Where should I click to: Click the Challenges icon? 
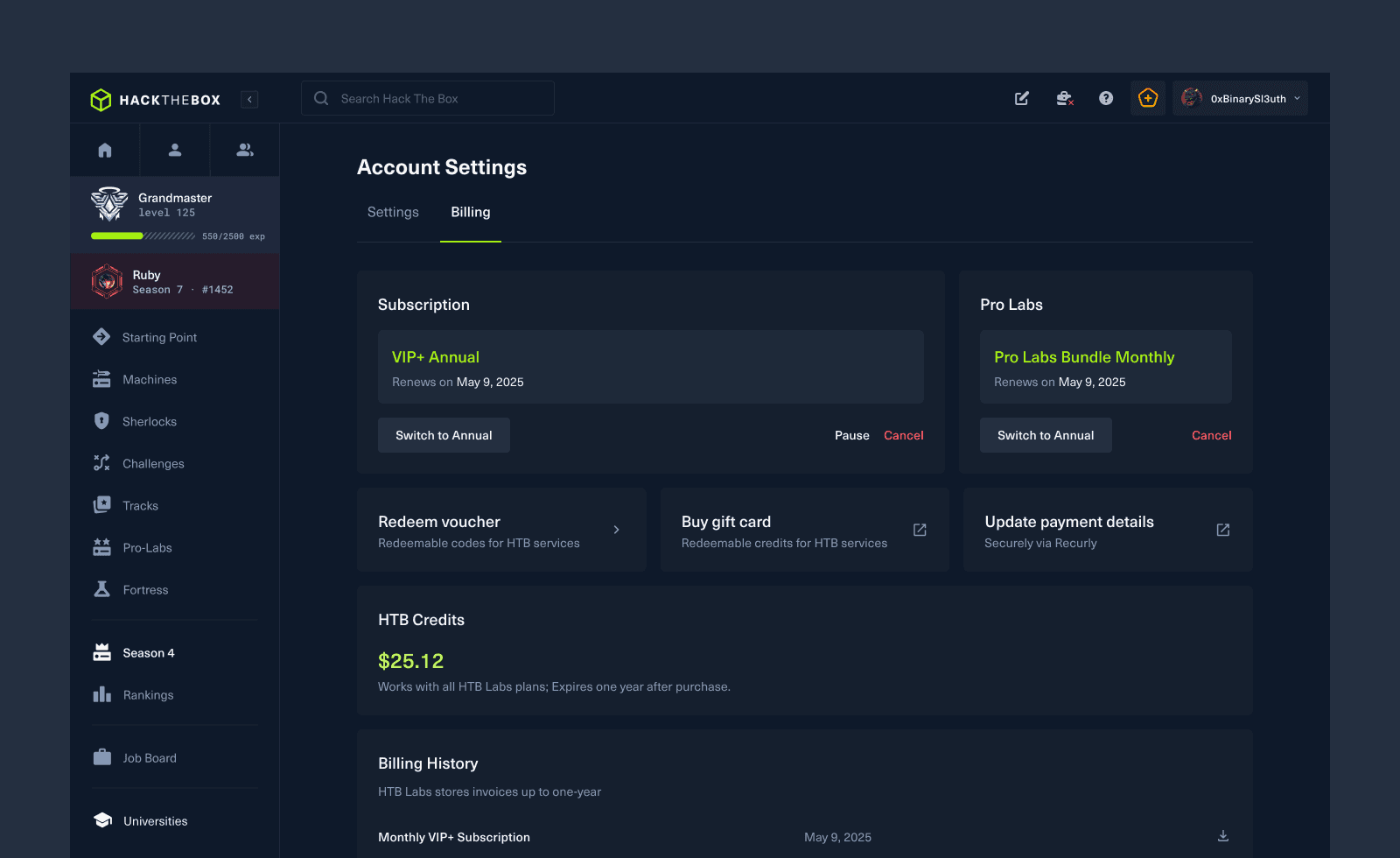click(x=101, y=463)
